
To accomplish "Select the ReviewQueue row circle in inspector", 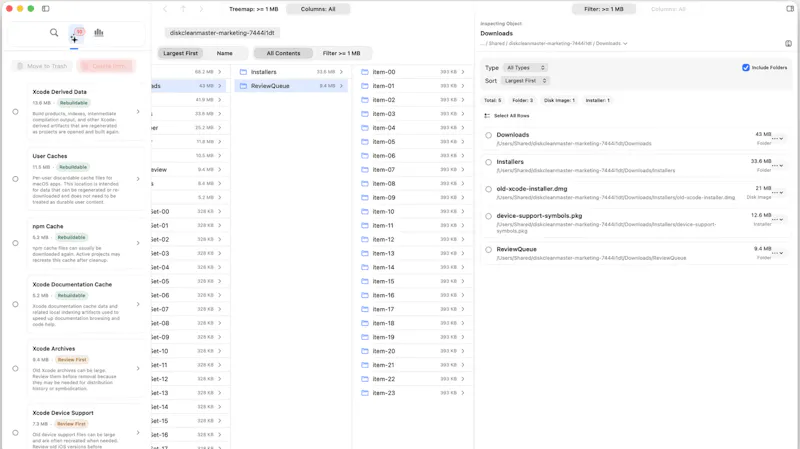I will [x=488, y=250].
